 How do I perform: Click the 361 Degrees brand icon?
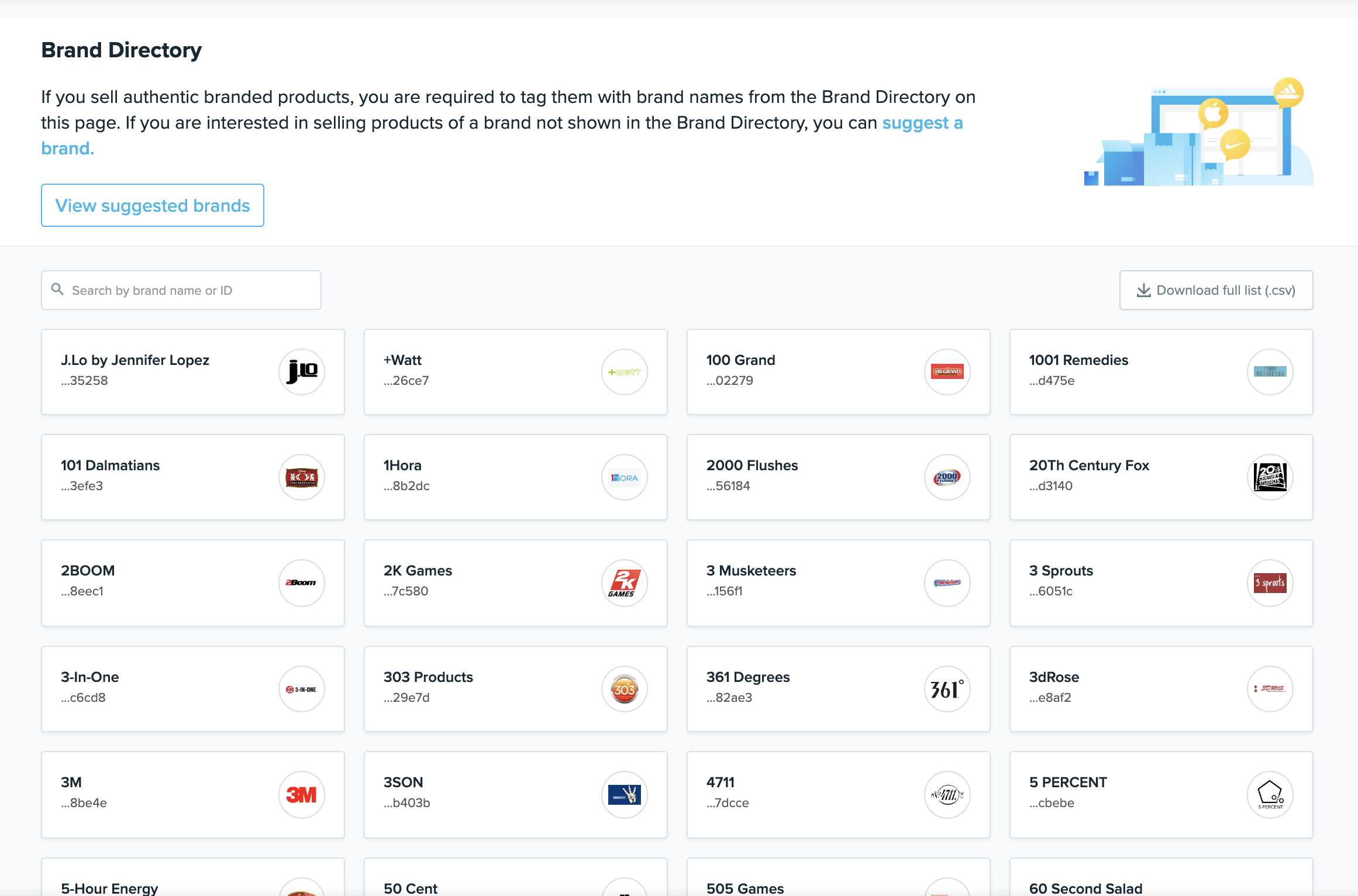pyautogui.click(x=947, y=688)
